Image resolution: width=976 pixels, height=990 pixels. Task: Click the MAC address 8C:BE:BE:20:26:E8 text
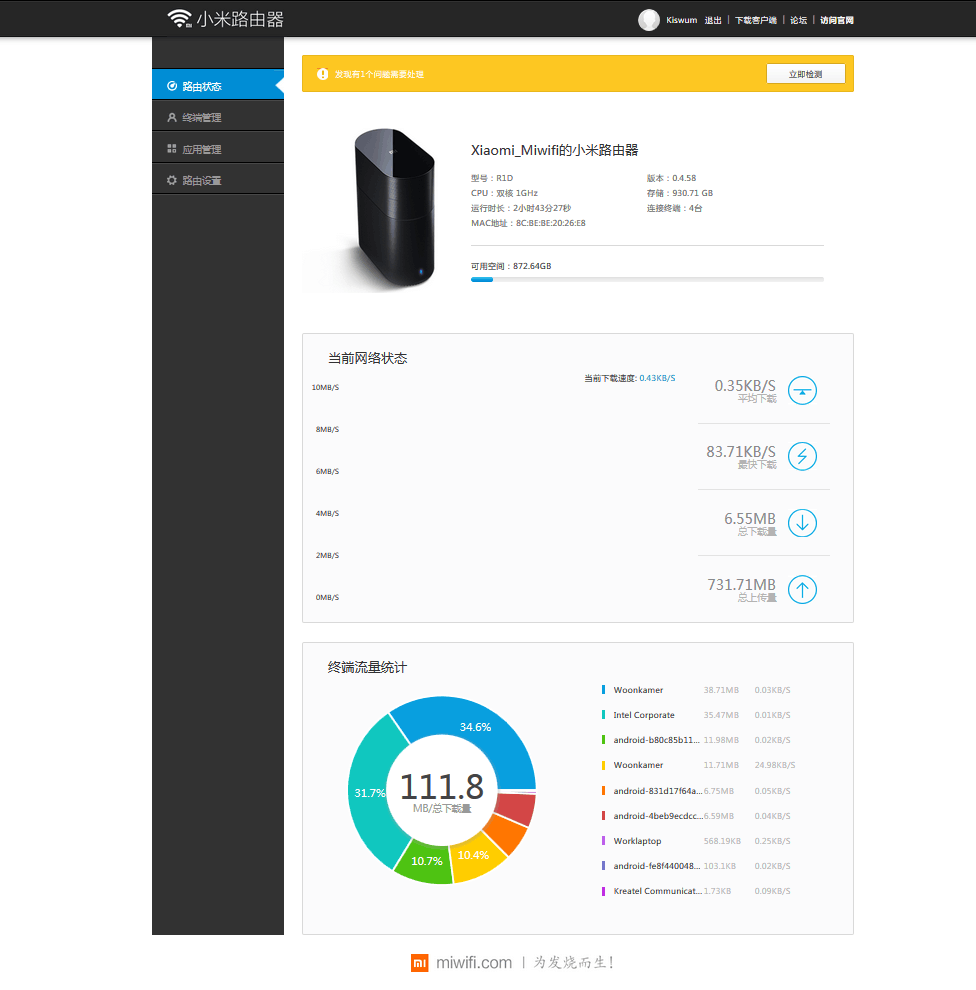click(550, 223)
